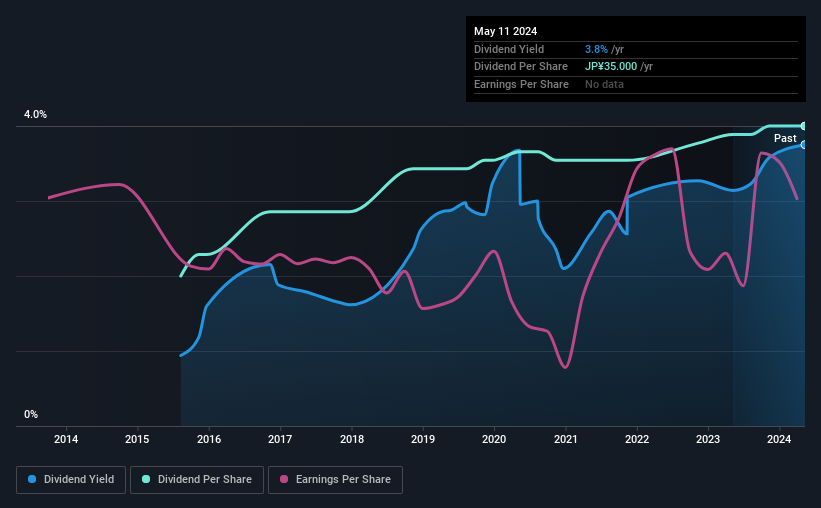Click the 4.0% y-axis label
The width and height of the screenshot is (821, 508).
(36, 114)
